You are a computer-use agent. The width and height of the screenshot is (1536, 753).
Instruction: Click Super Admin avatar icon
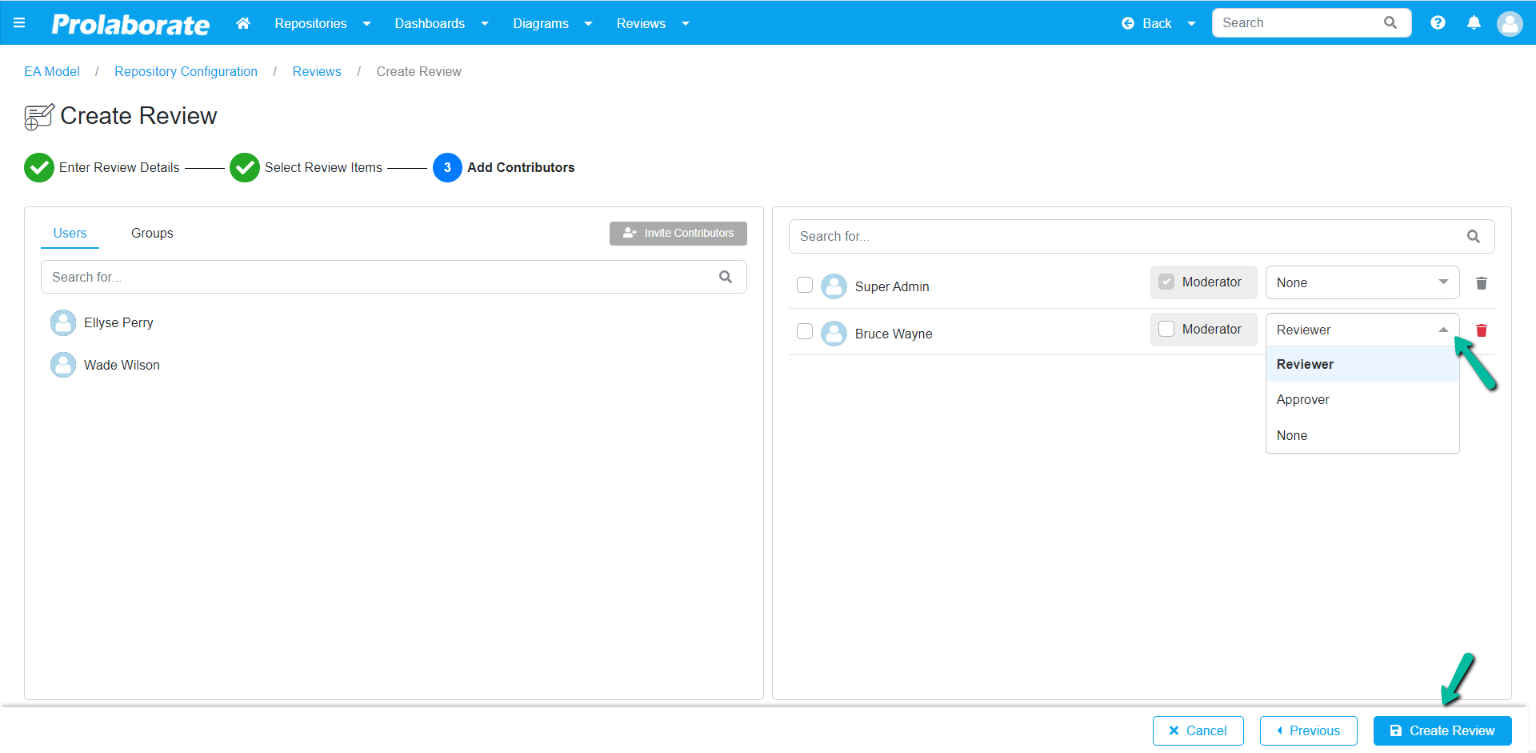pos(834,286)
